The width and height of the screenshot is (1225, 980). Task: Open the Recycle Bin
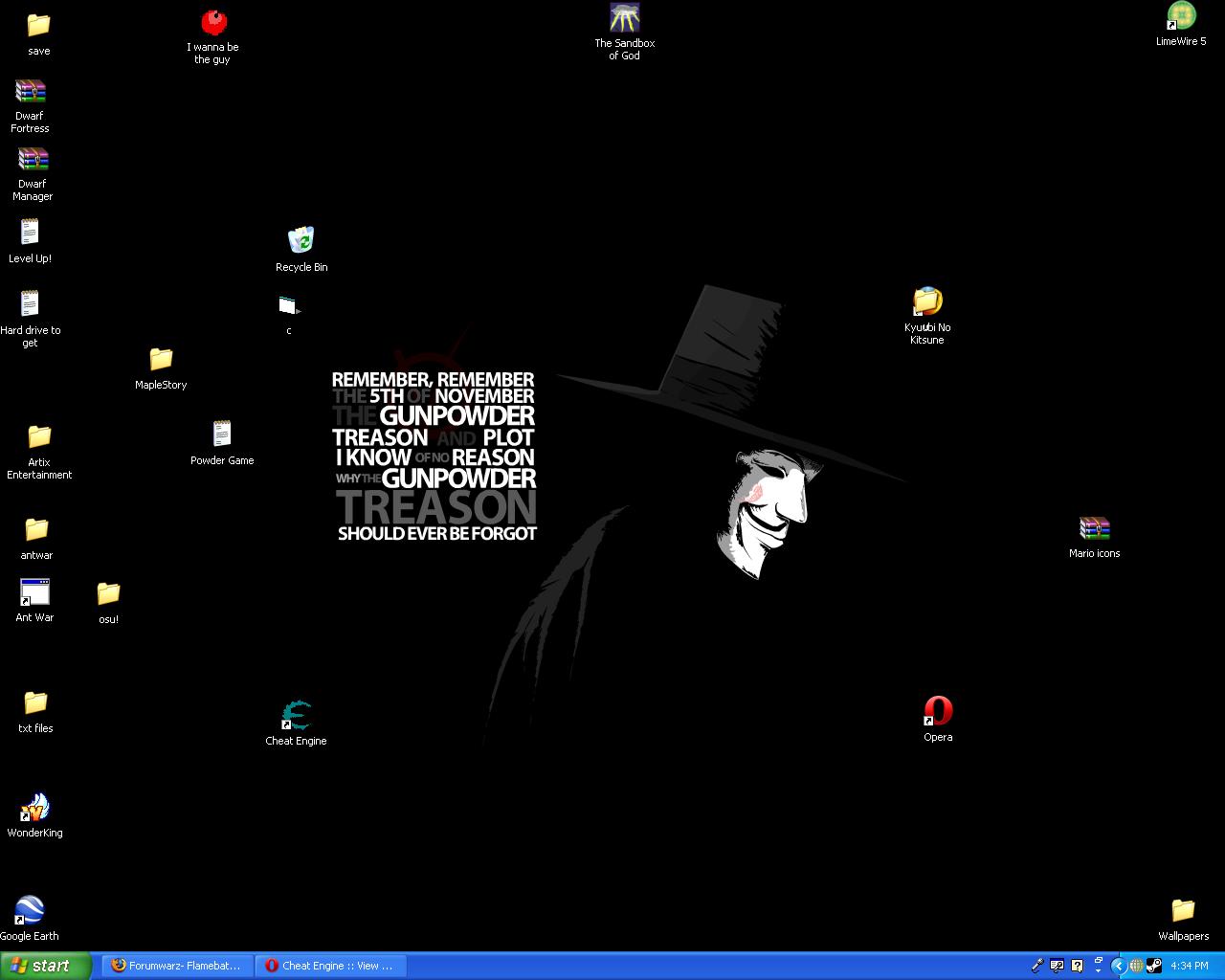(301, 239)
